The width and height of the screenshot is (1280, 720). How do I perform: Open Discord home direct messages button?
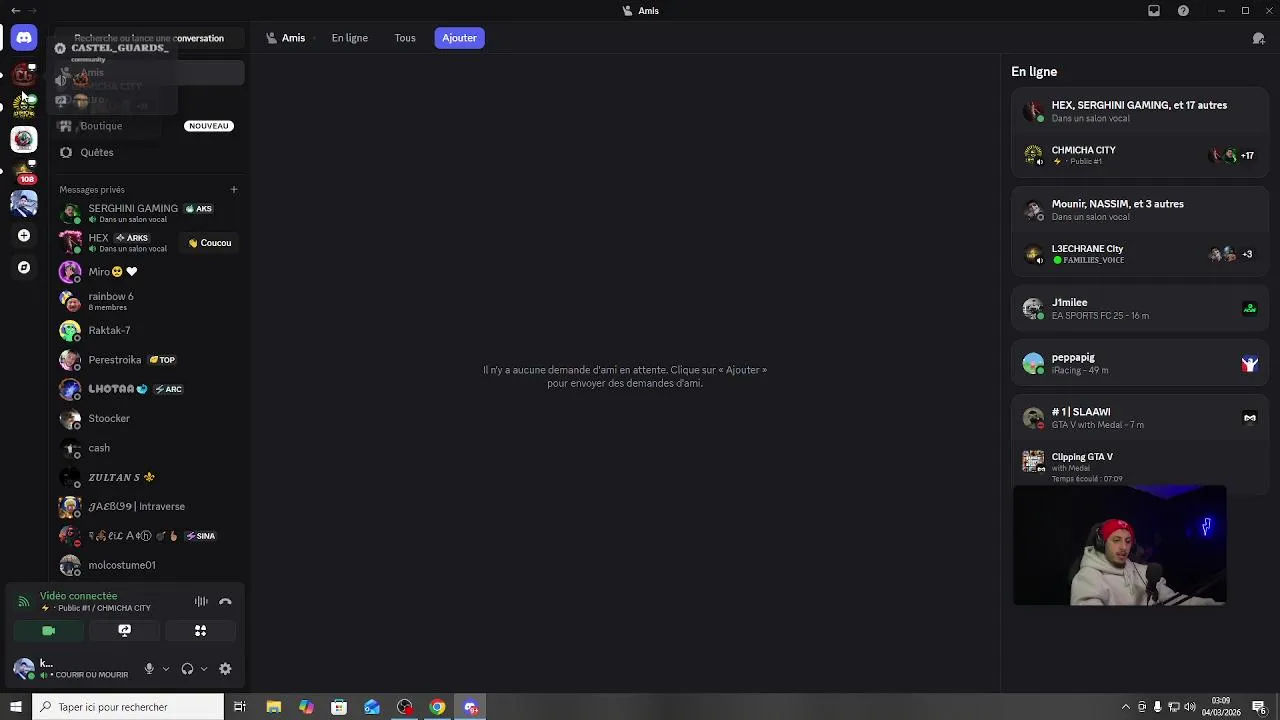tap(24, 37)
